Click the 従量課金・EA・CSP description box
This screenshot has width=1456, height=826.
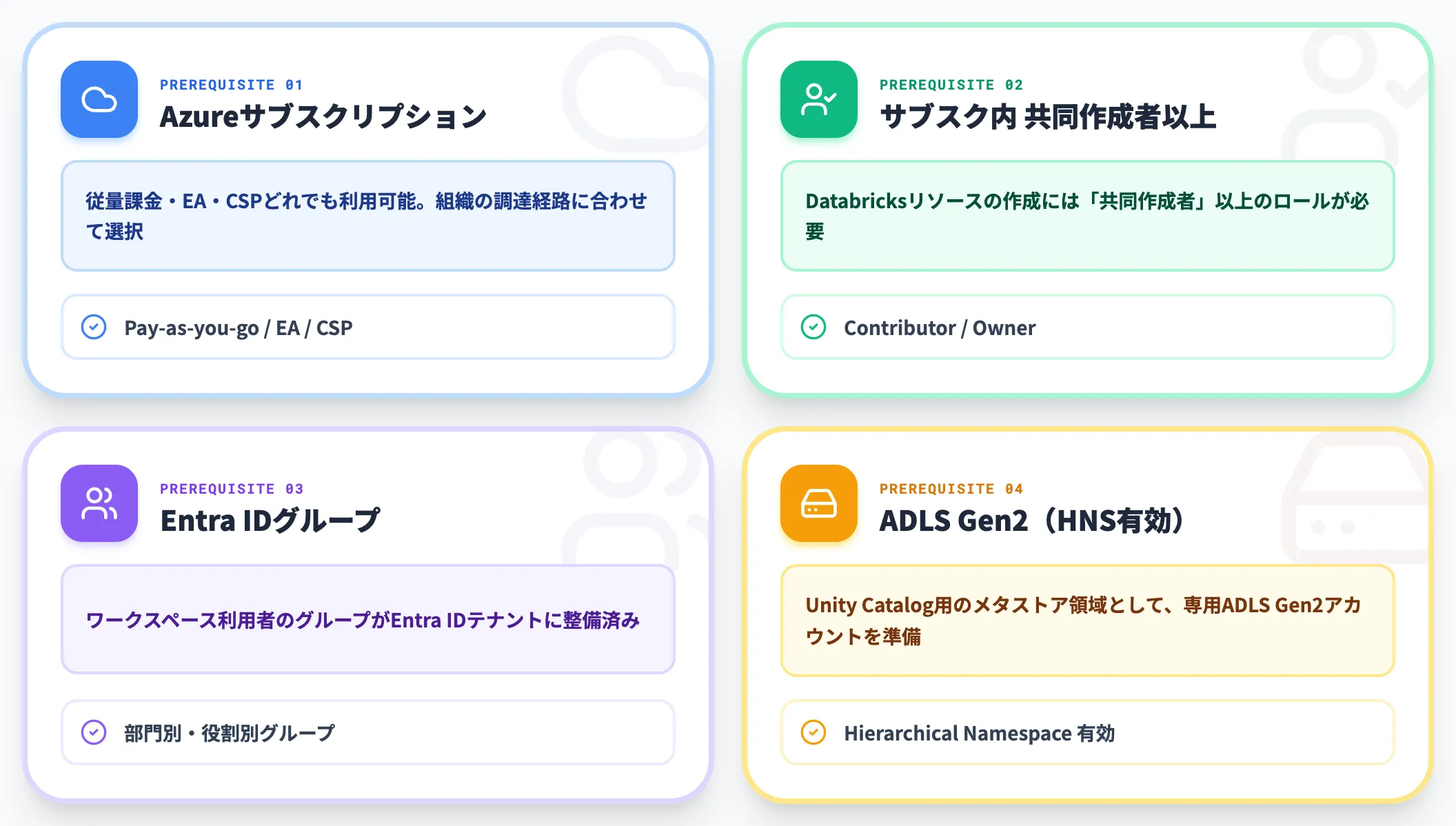pos(368,216)
